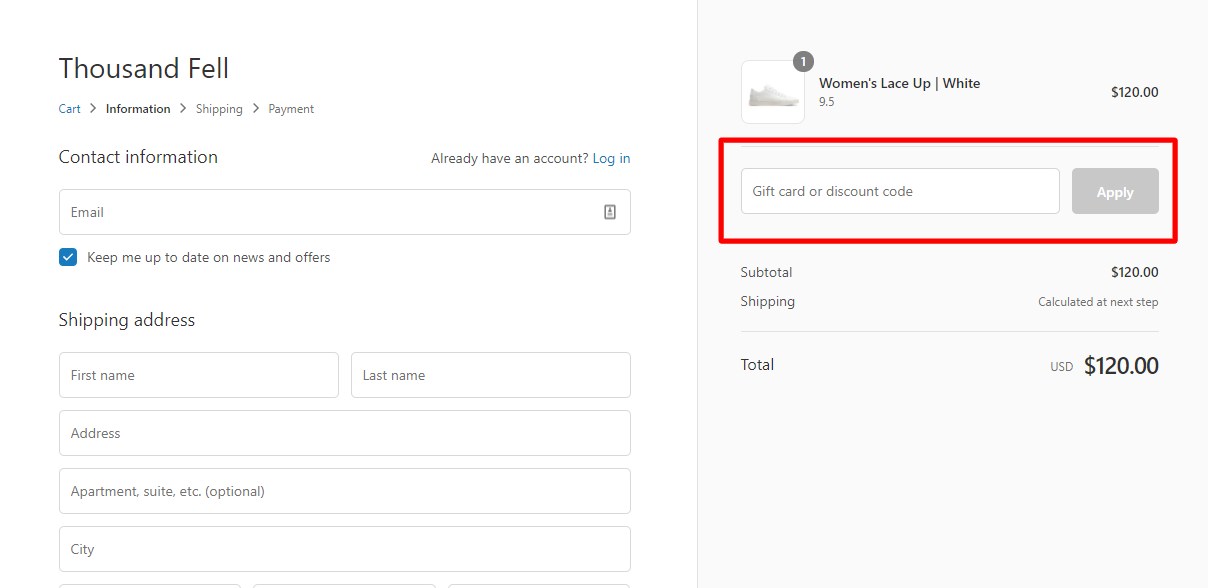Click the Already have an account text

click(510, 158)
